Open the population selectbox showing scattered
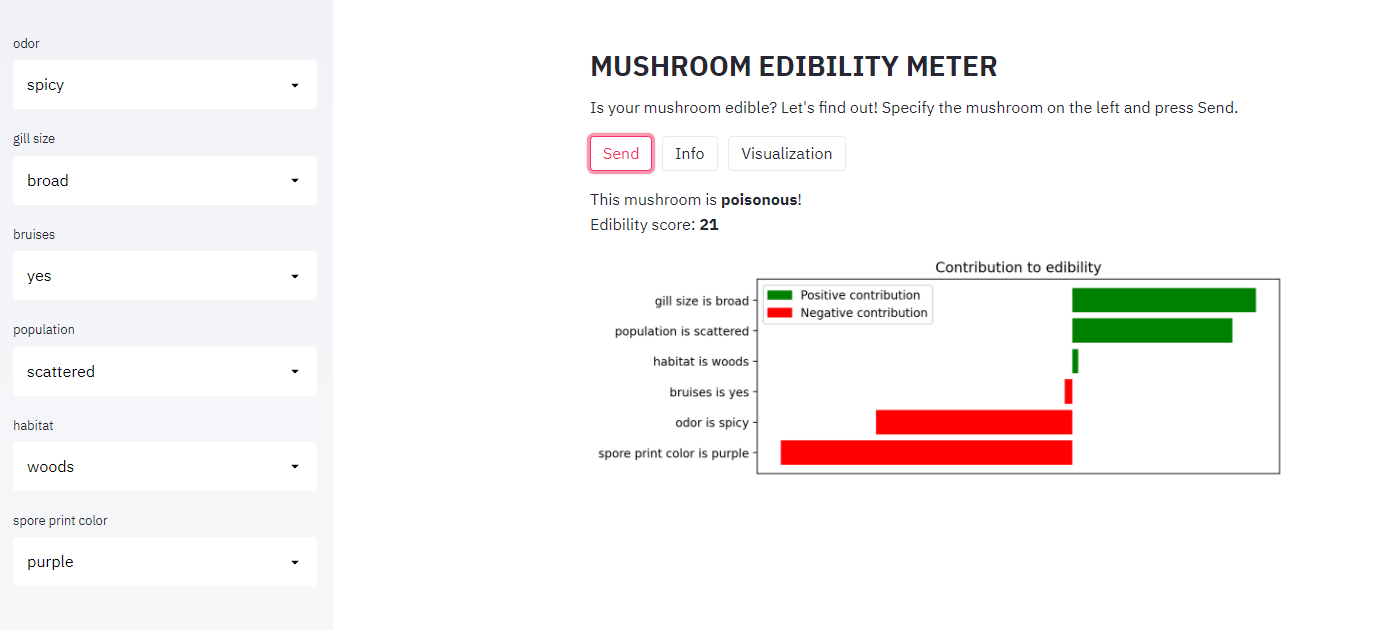 coord(165,372)
